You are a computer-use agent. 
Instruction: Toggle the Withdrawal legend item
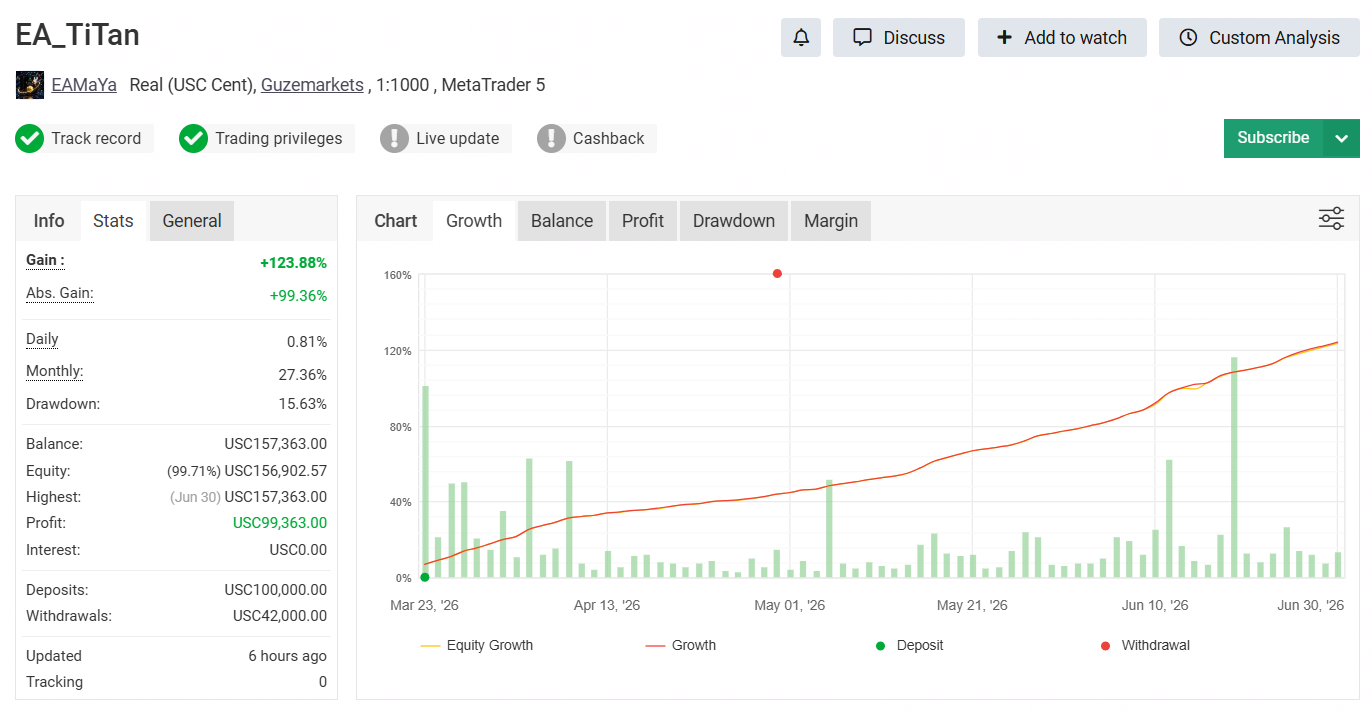[1145, 646]
